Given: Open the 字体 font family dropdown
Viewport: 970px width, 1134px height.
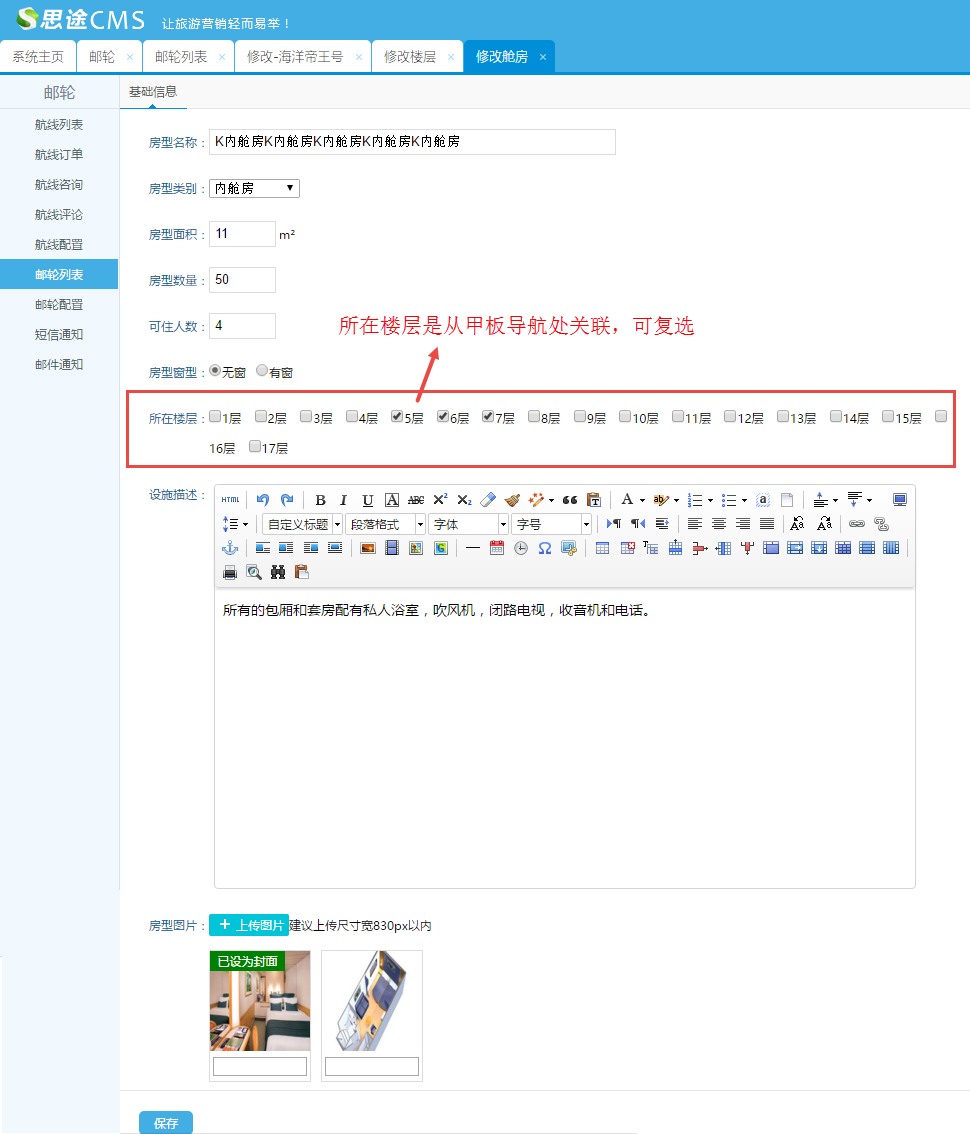Looking at the screenshot, I should pyautogui.click(x=469, y=524).
